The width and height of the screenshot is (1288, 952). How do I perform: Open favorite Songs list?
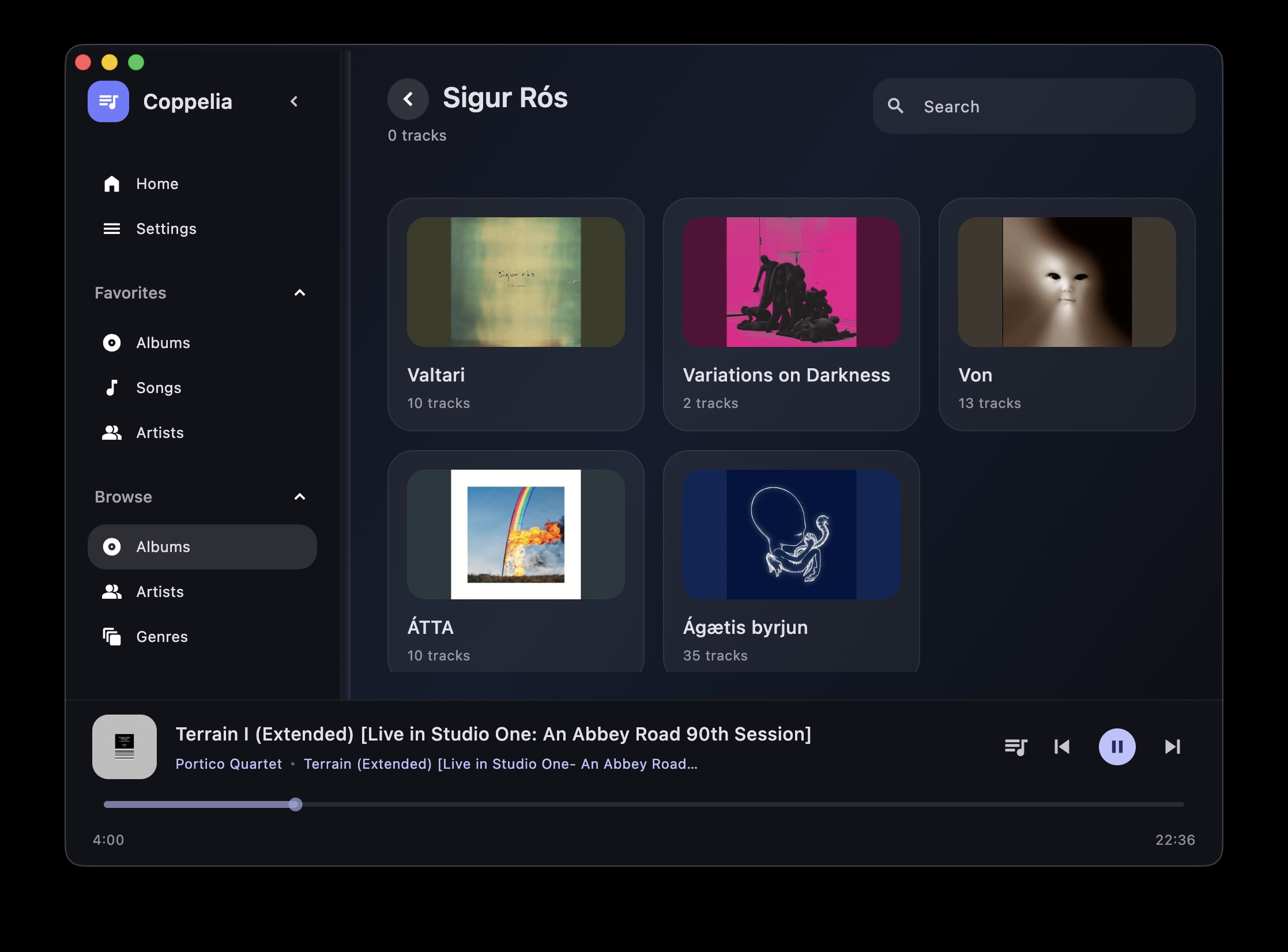tap(159, 388)
